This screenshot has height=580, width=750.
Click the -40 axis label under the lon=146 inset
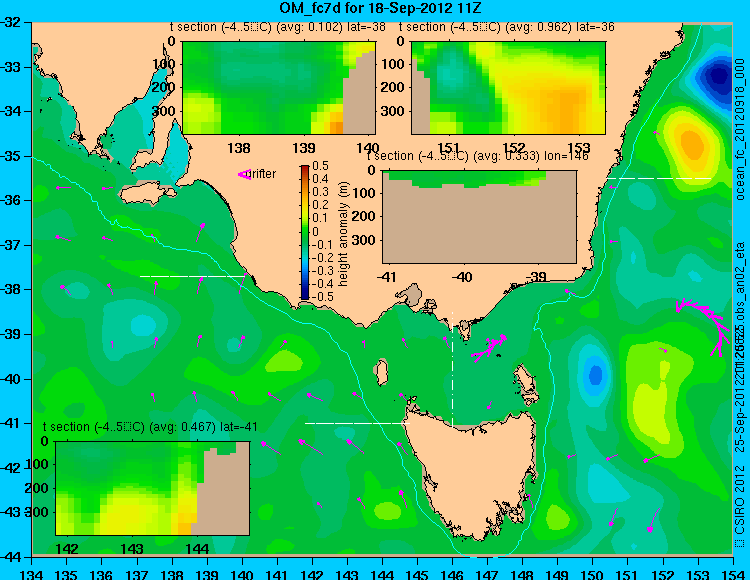(x=462, y=277)
